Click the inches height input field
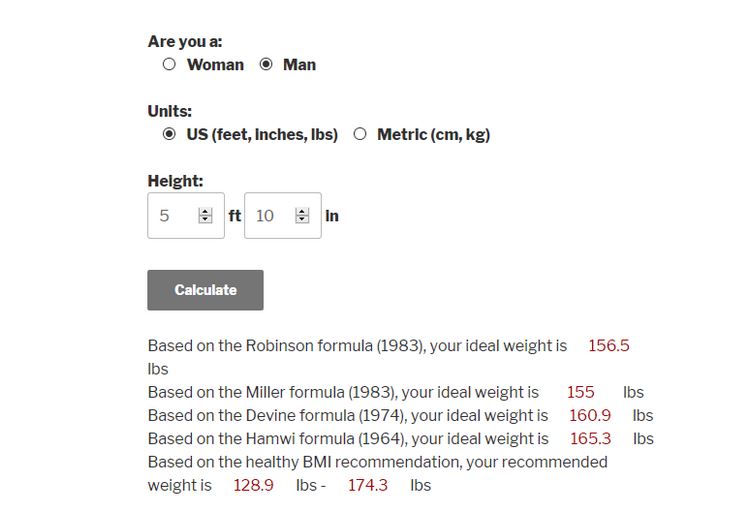This screenshot has width=740, height=525. click(283, 215)
